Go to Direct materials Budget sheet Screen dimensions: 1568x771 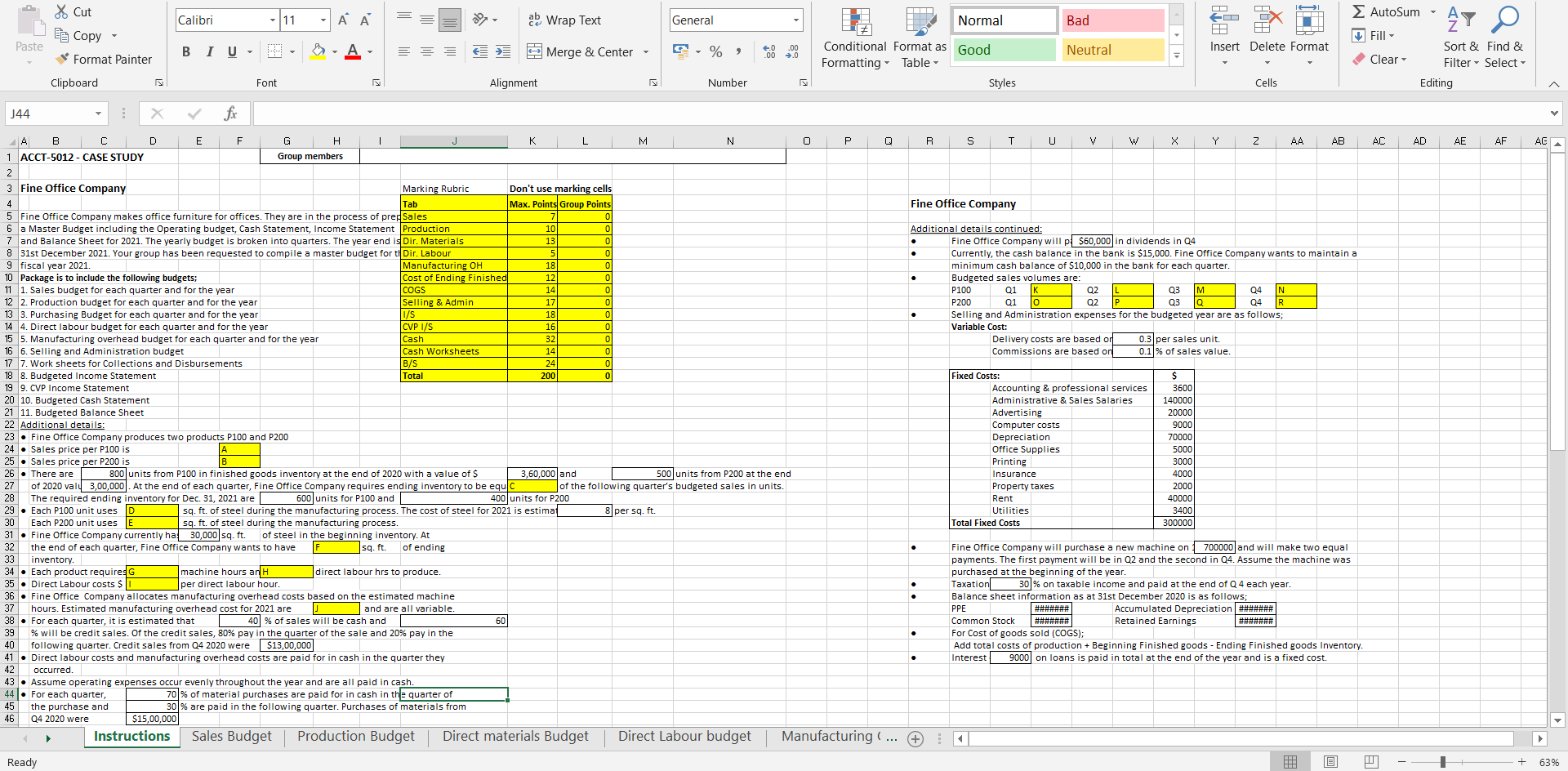pyautogui.click(x=515, y=737)
